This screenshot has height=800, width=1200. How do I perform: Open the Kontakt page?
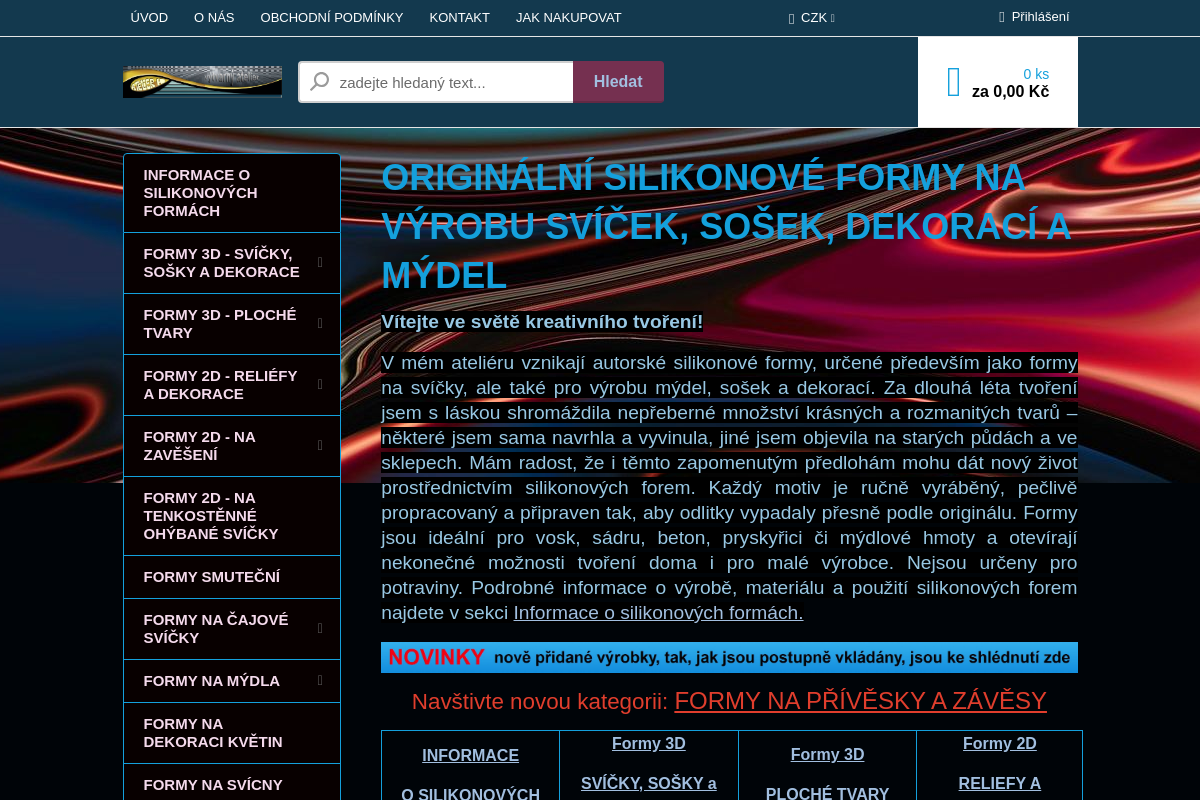pyautogui.click(x=459, y=18)
